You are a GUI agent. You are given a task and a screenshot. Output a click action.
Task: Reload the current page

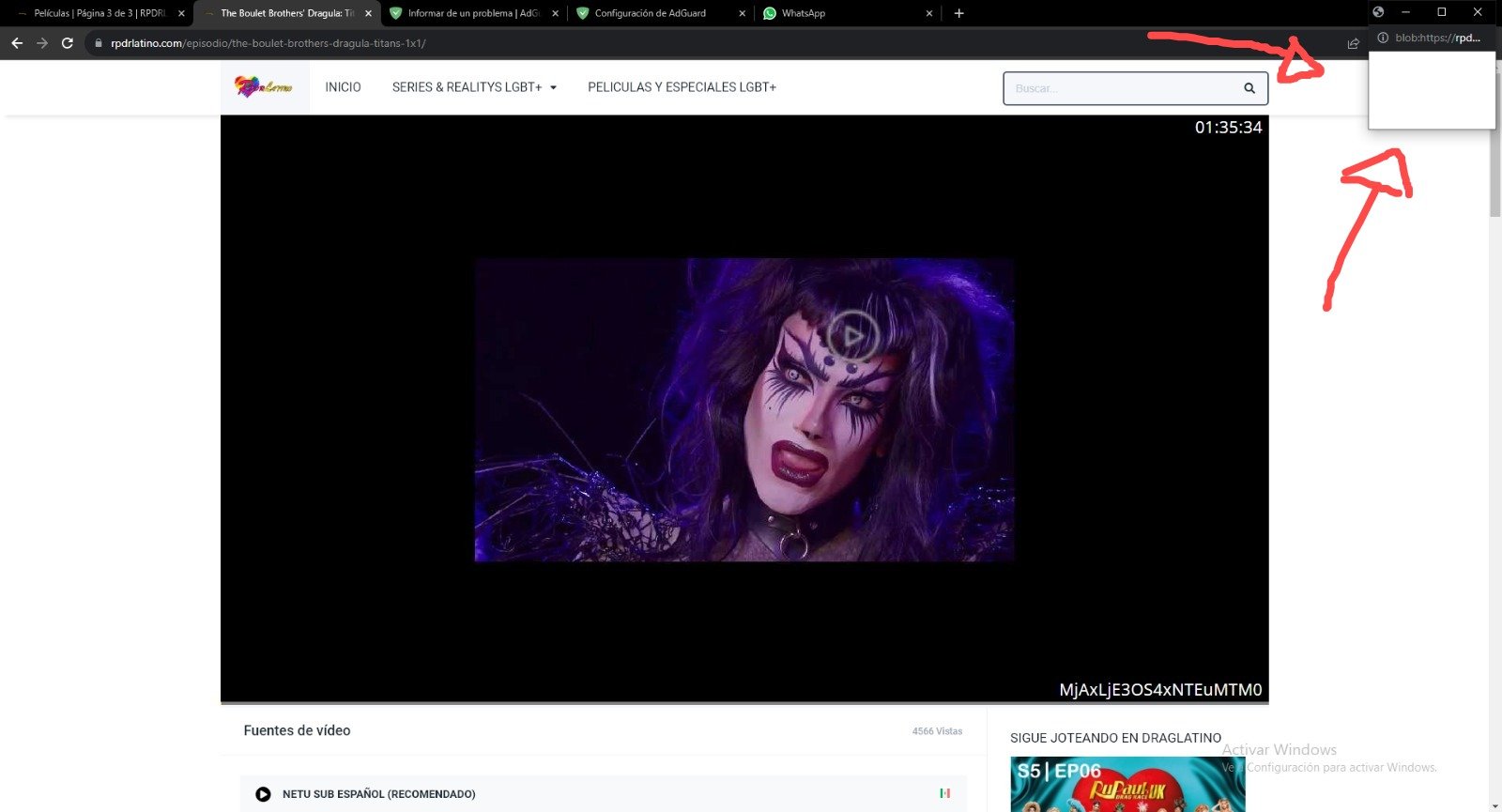tap(68, 43)
